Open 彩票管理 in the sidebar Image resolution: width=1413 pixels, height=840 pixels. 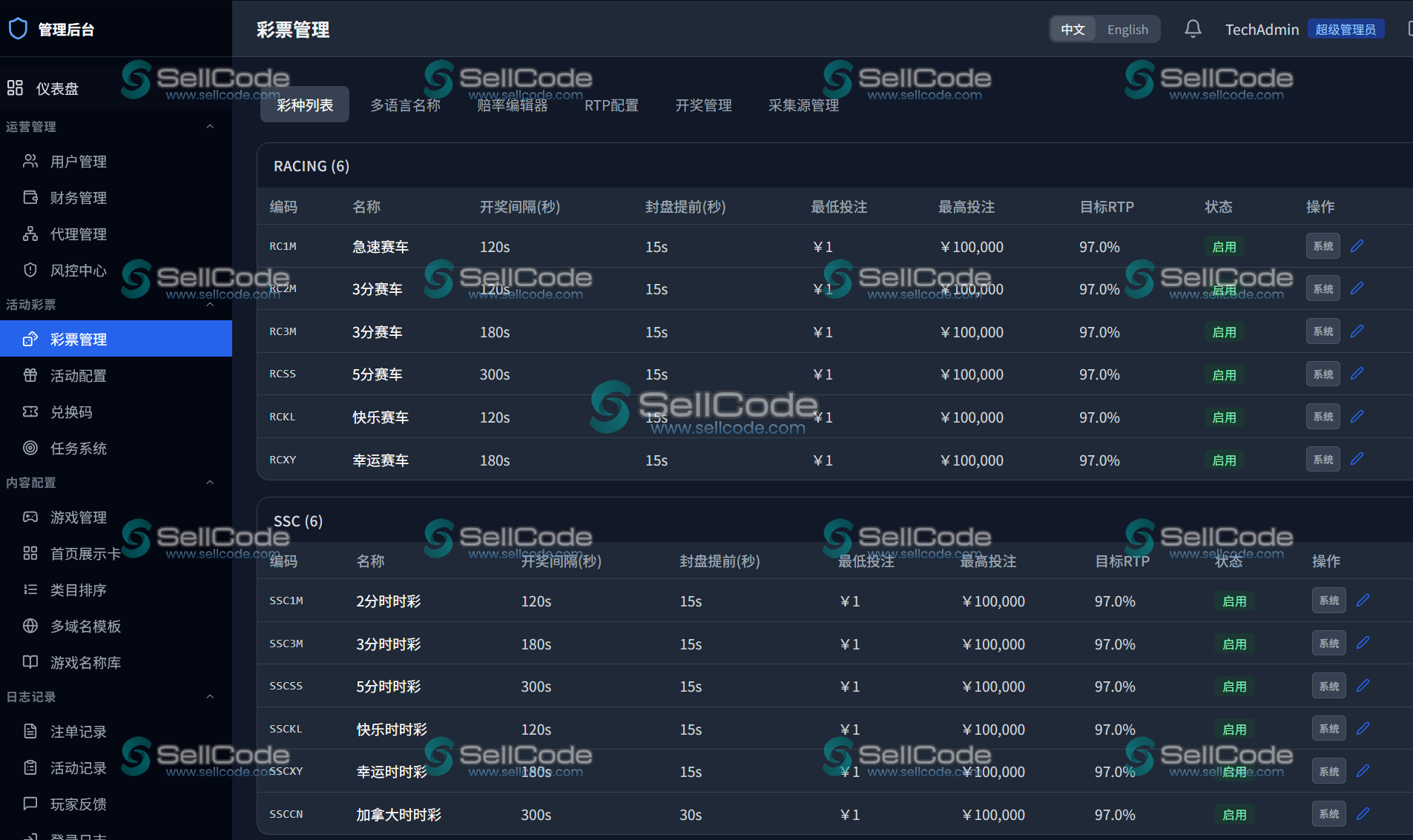(x=116, y=339)
